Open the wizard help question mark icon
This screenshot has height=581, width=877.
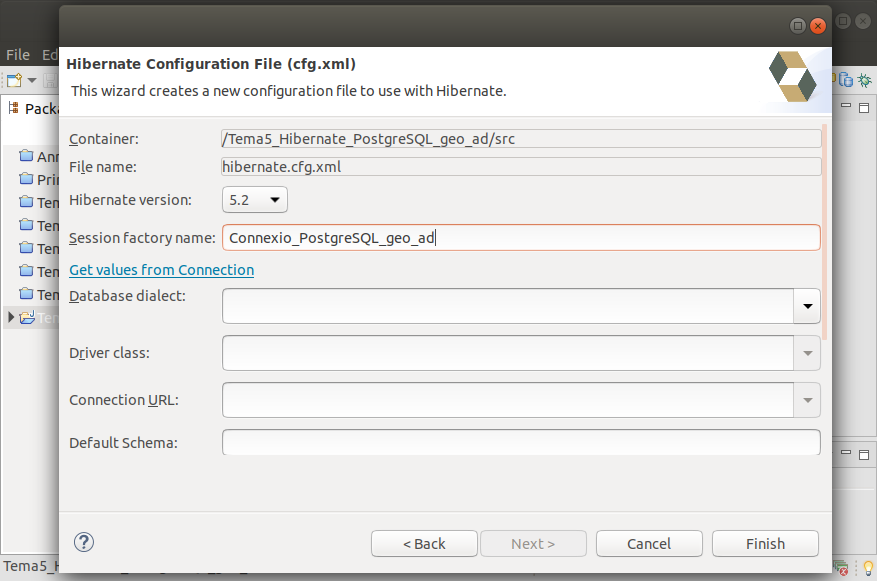click(84, 542)
